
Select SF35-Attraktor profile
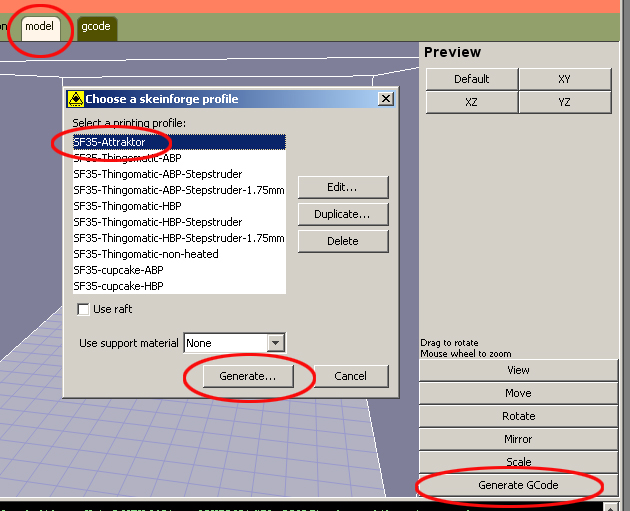pyautogui.click(x=109, y=142)
